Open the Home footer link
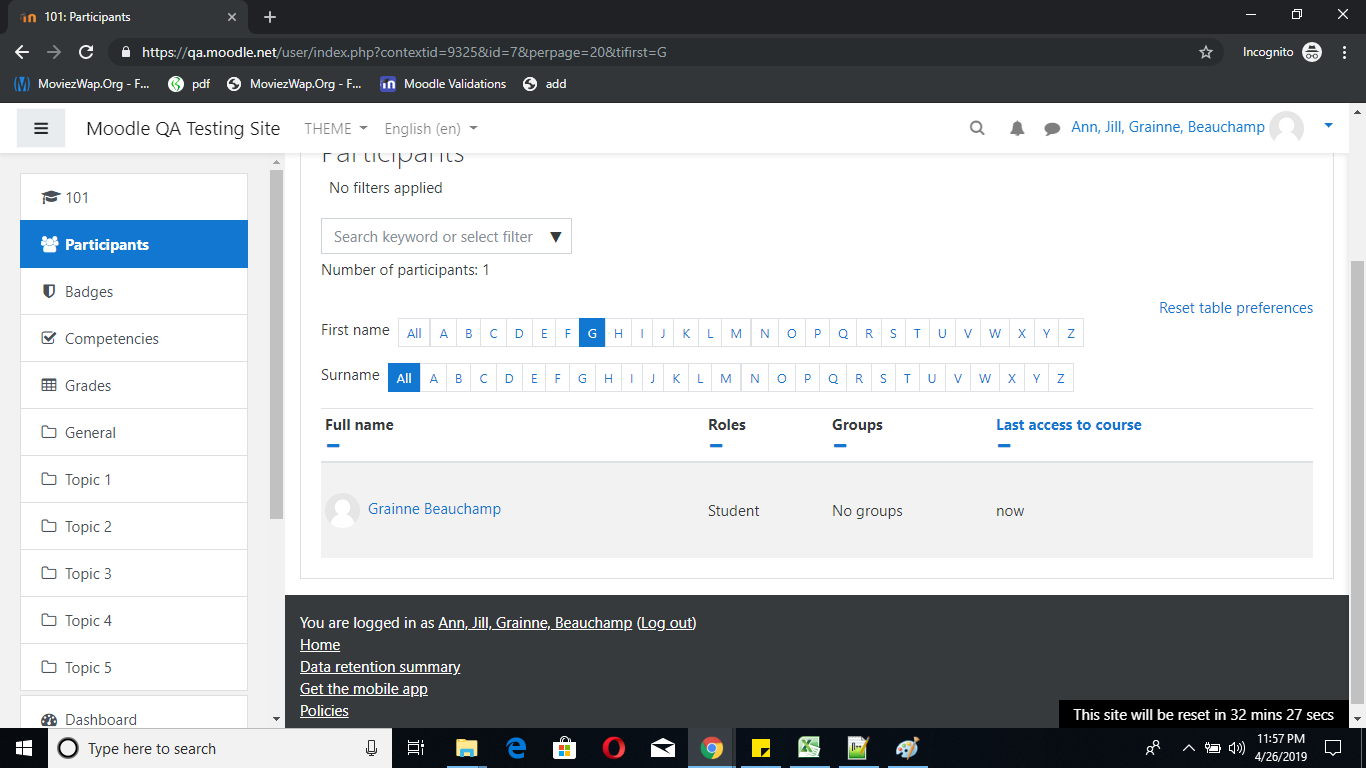Viewport: 1366px width, 768px height. 320,645
